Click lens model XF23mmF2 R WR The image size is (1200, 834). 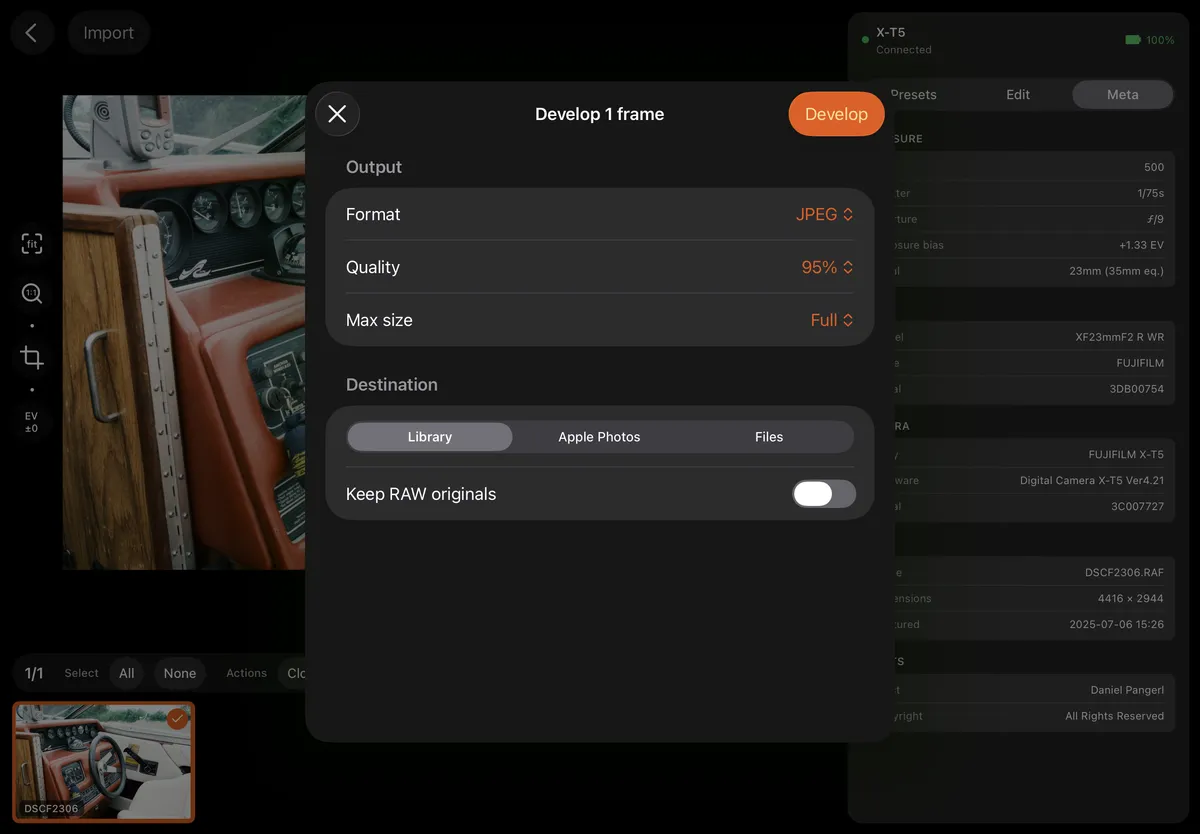[x=1120, y=337]
